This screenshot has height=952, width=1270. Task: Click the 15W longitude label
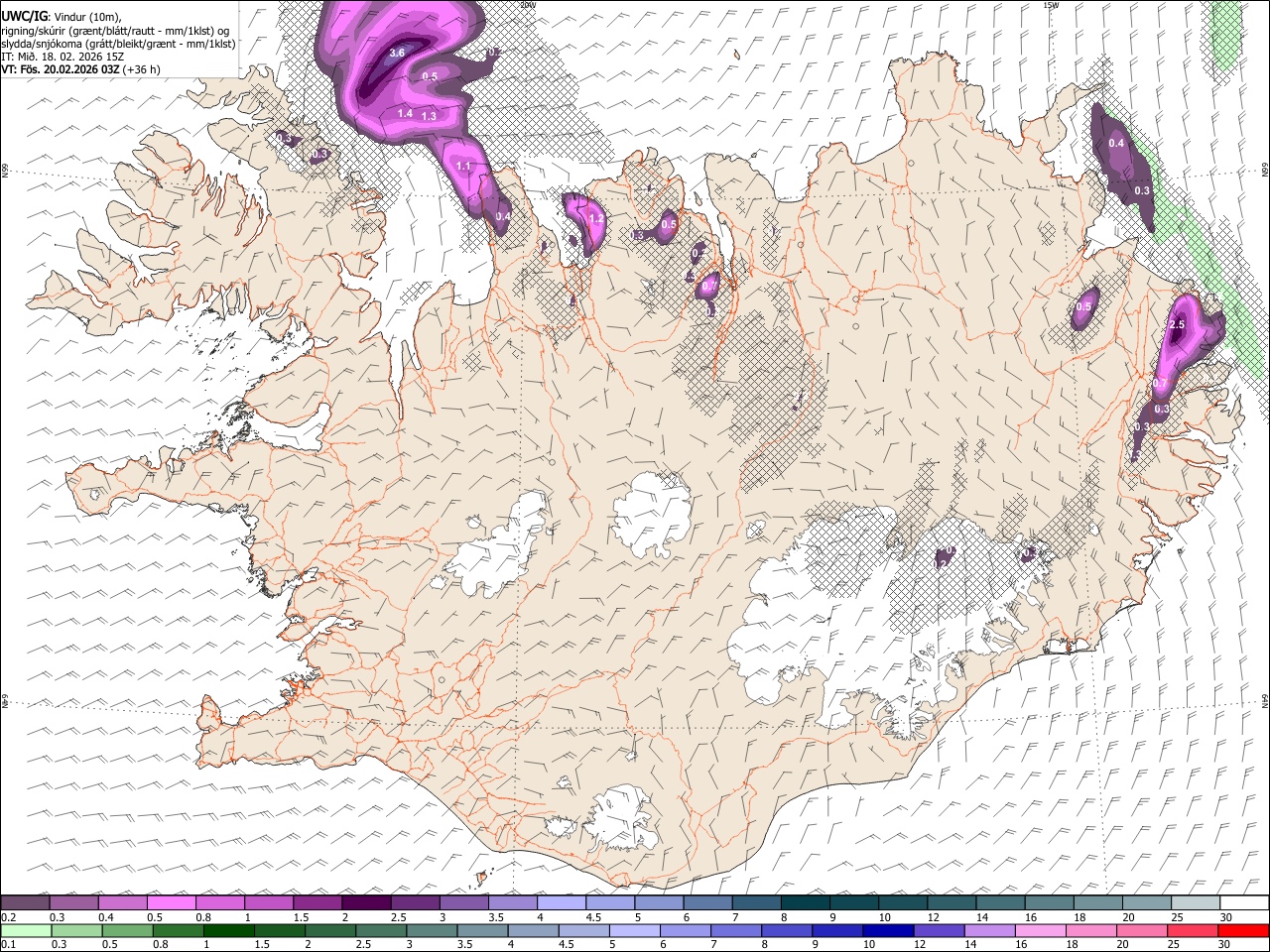click(x=1051, y=5)
